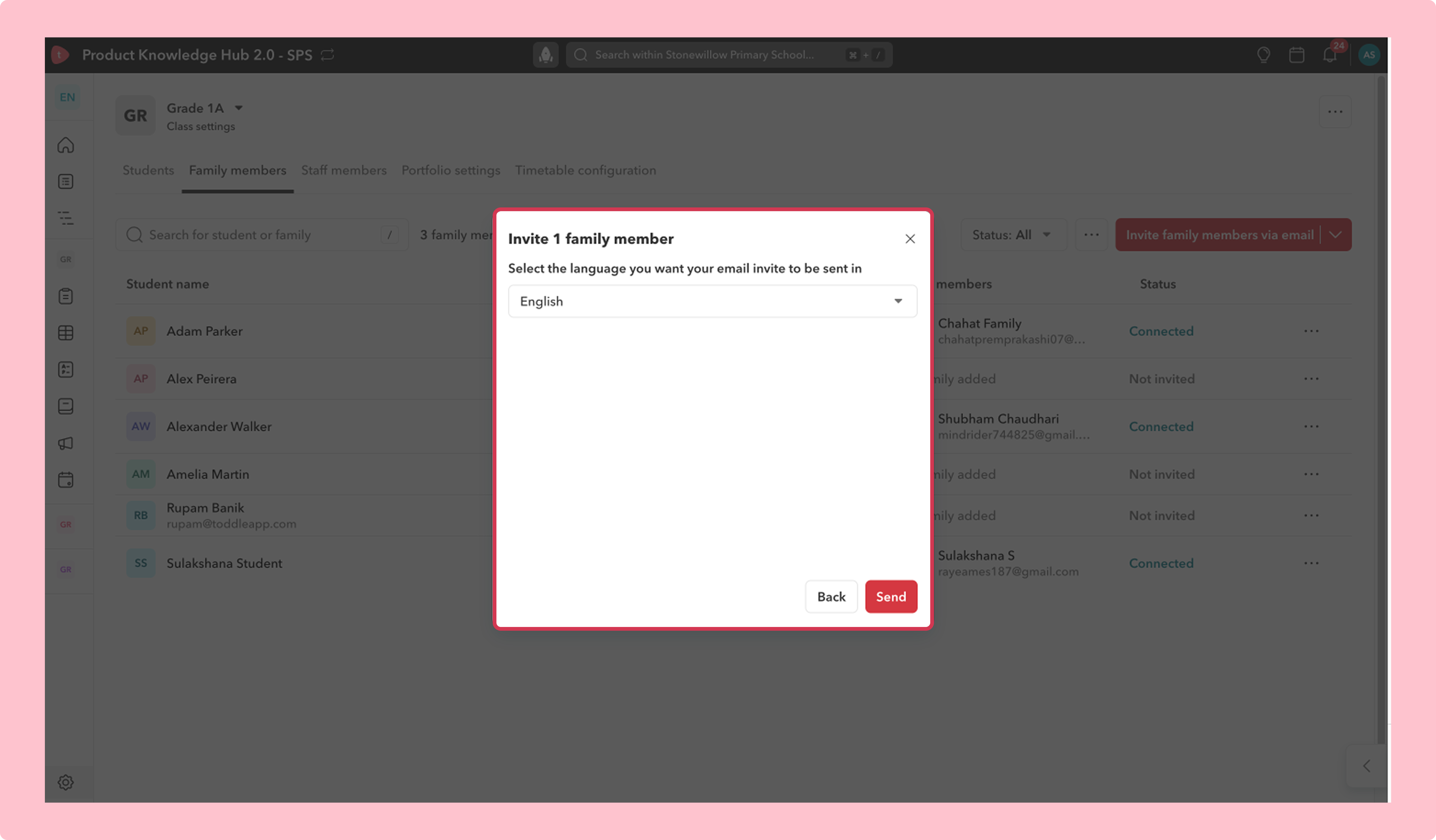
Task: Open the AS profile avatar
Action: [1369, 55]
